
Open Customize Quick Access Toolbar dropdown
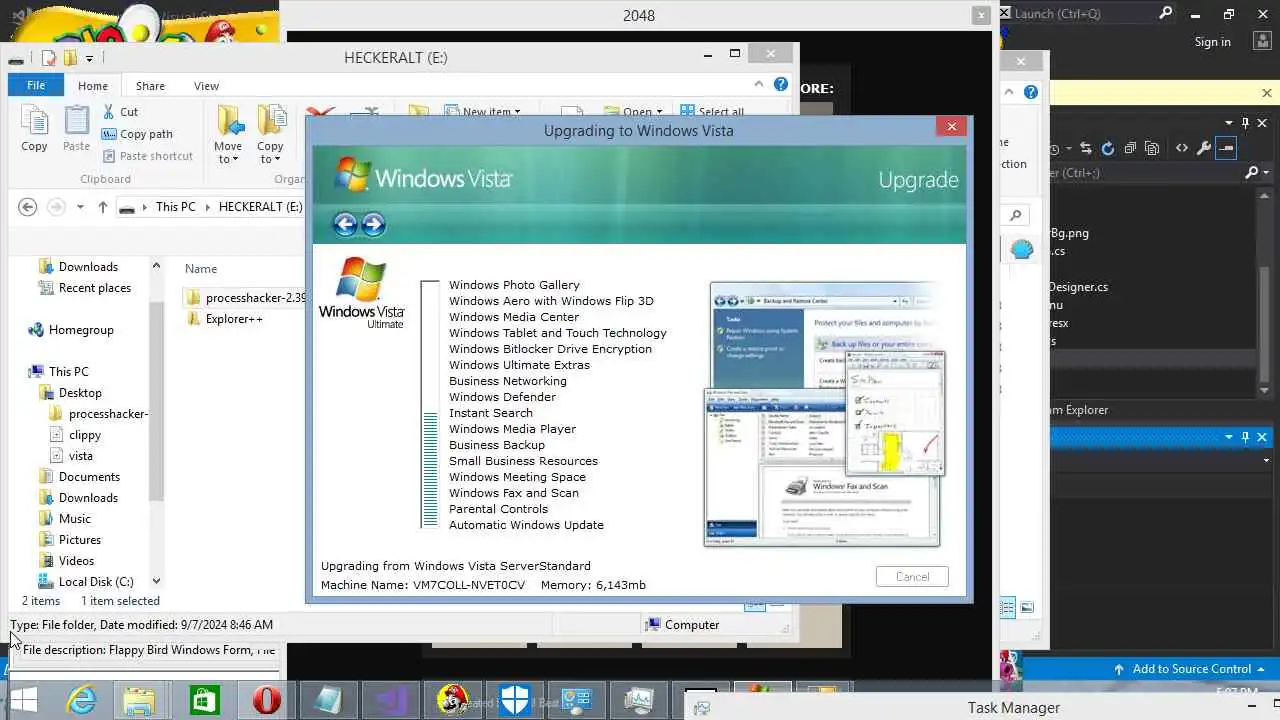[89, 59]
